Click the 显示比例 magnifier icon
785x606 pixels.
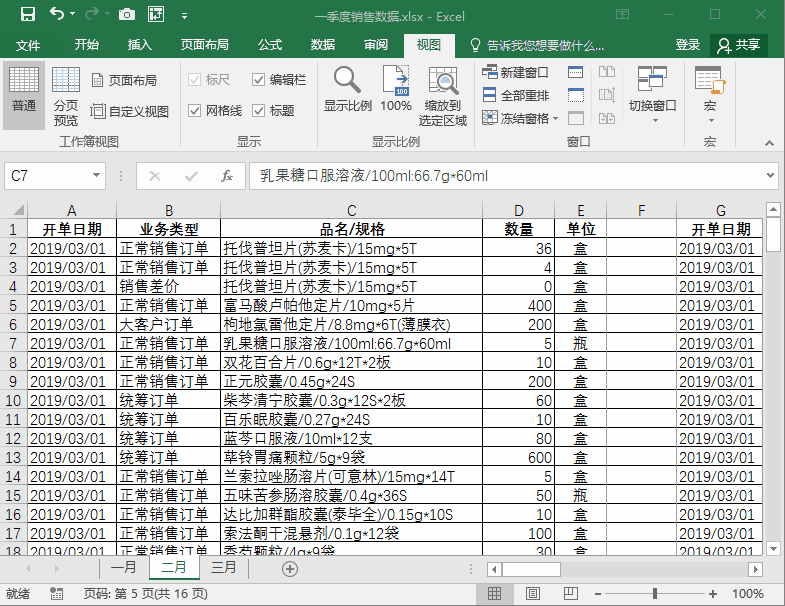347,89
